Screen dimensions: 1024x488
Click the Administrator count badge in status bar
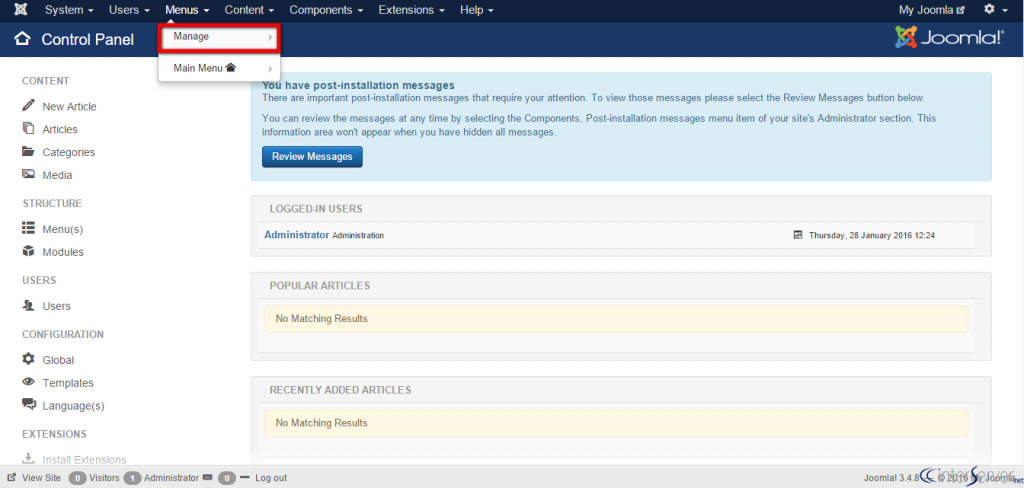pos(133,478)
